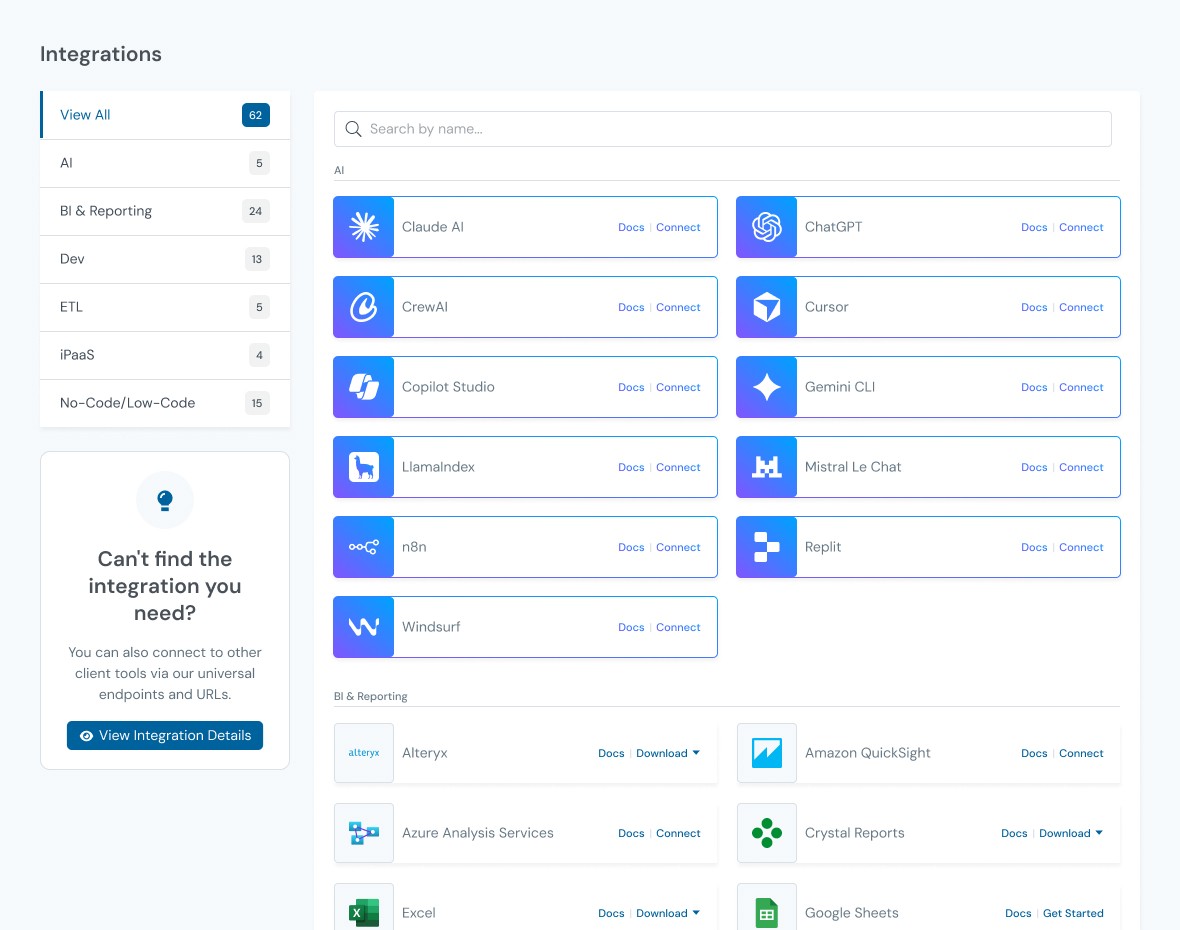Viewport: 1180px width, 930px height.
Task: Open Docs for Cursor
Action: coord(1034,307)
